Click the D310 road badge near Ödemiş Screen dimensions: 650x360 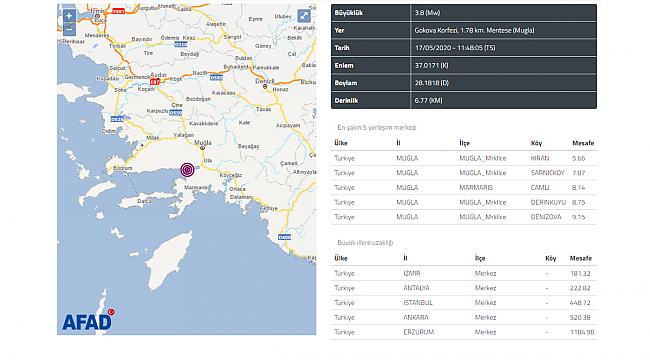(180, 44)
